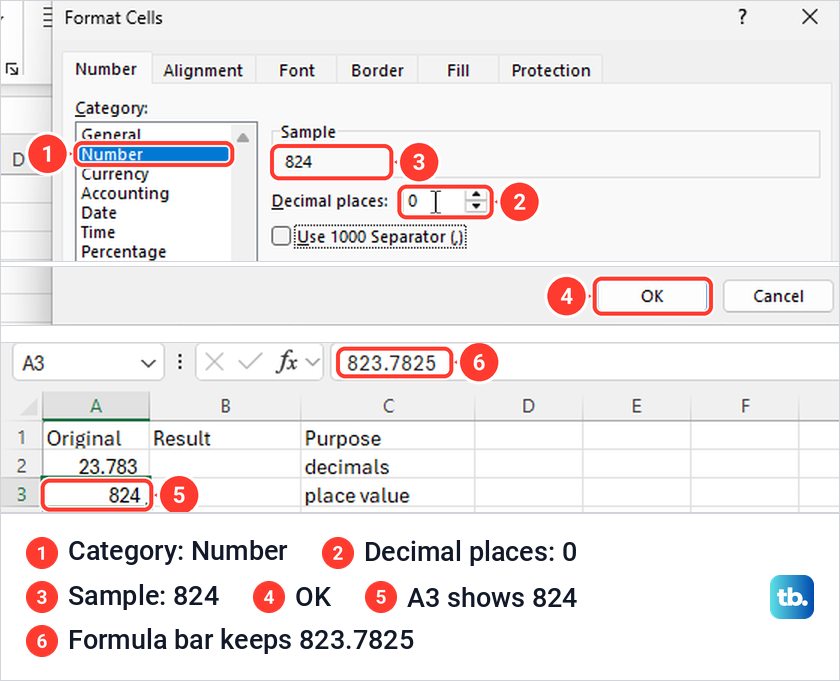This screenshot has width=840, height=681.
Task: Click the three-dot handle beside Name Box
Action: (x=179, y=362)
